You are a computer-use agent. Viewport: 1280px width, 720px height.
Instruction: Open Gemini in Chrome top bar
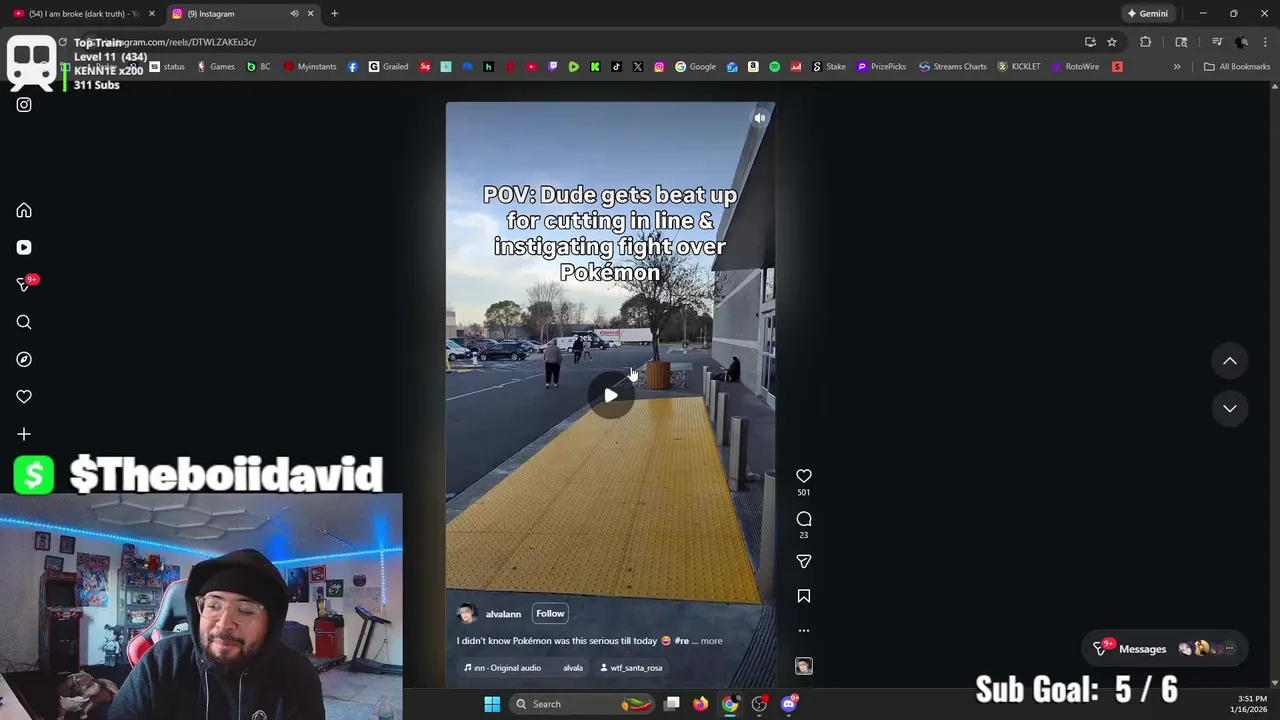[x=1147, y=14]
